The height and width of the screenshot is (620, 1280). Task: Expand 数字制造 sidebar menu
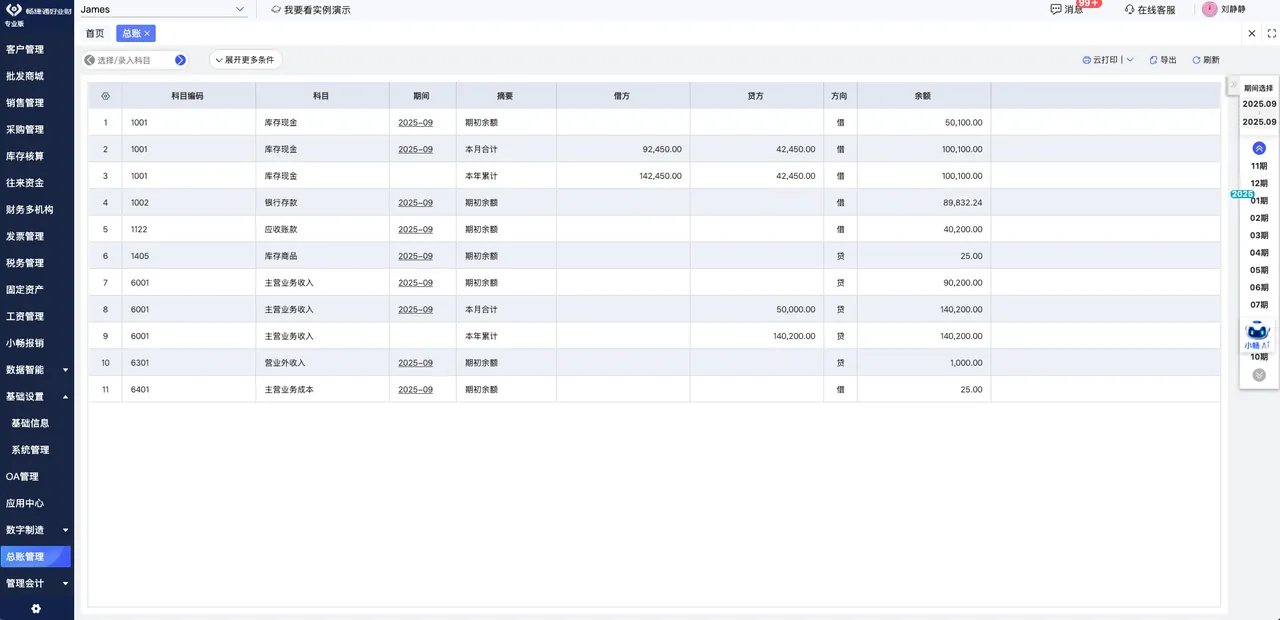(65, 530)
